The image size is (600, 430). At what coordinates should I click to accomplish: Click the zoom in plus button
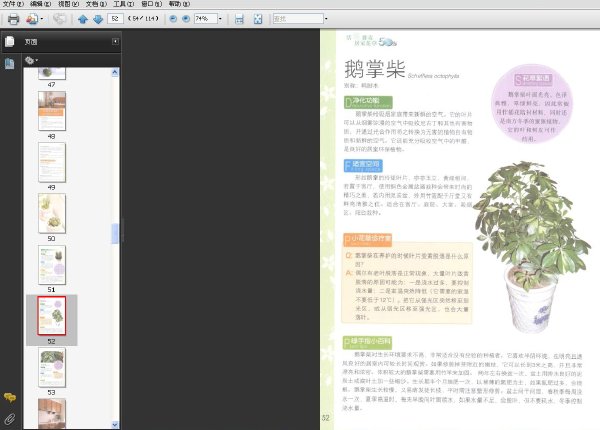pyautogui.click(x=186, y=18)
